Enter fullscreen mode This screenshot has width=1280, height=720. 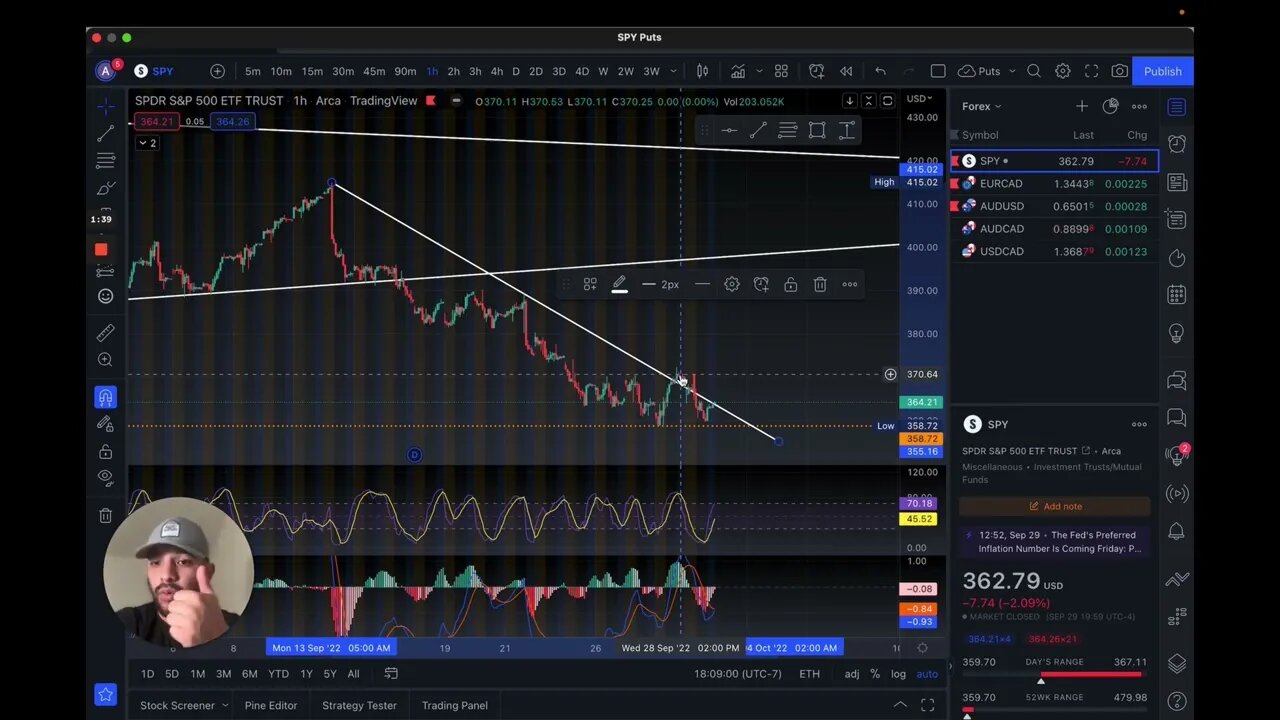click(1091, 71)
